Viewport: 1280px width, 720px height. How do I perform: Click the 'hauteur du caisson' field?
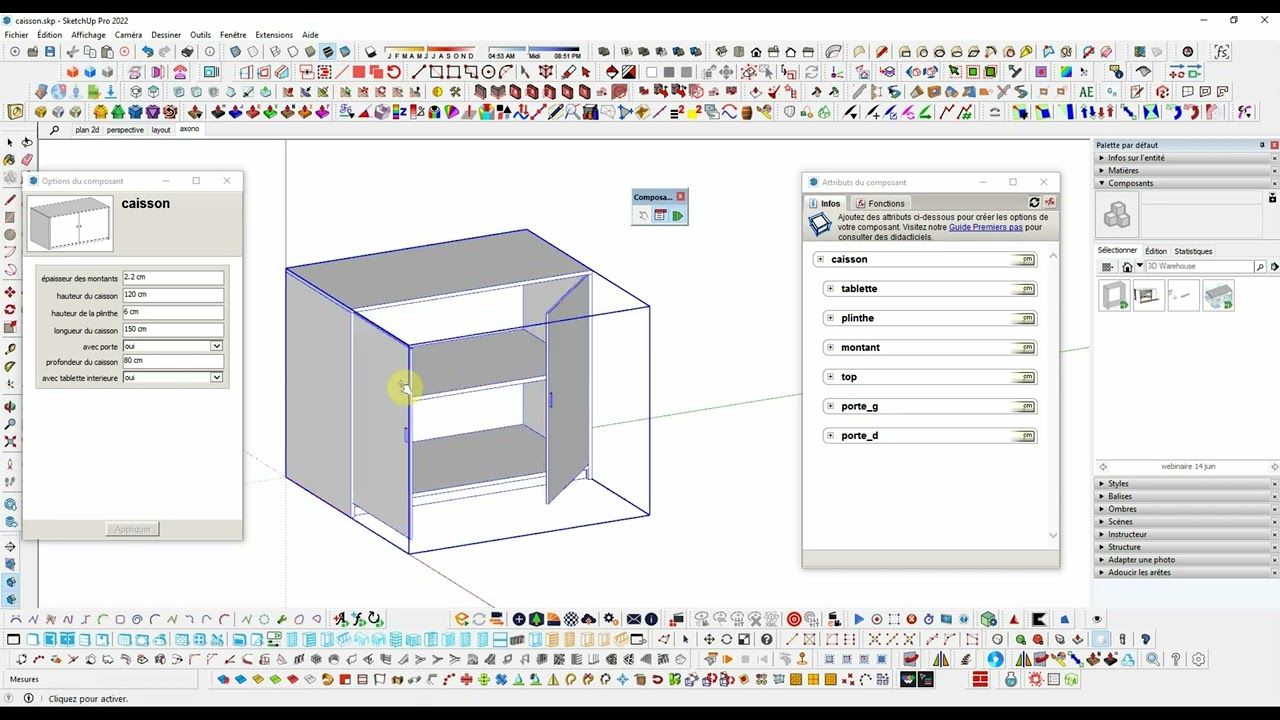click(172, 295)
